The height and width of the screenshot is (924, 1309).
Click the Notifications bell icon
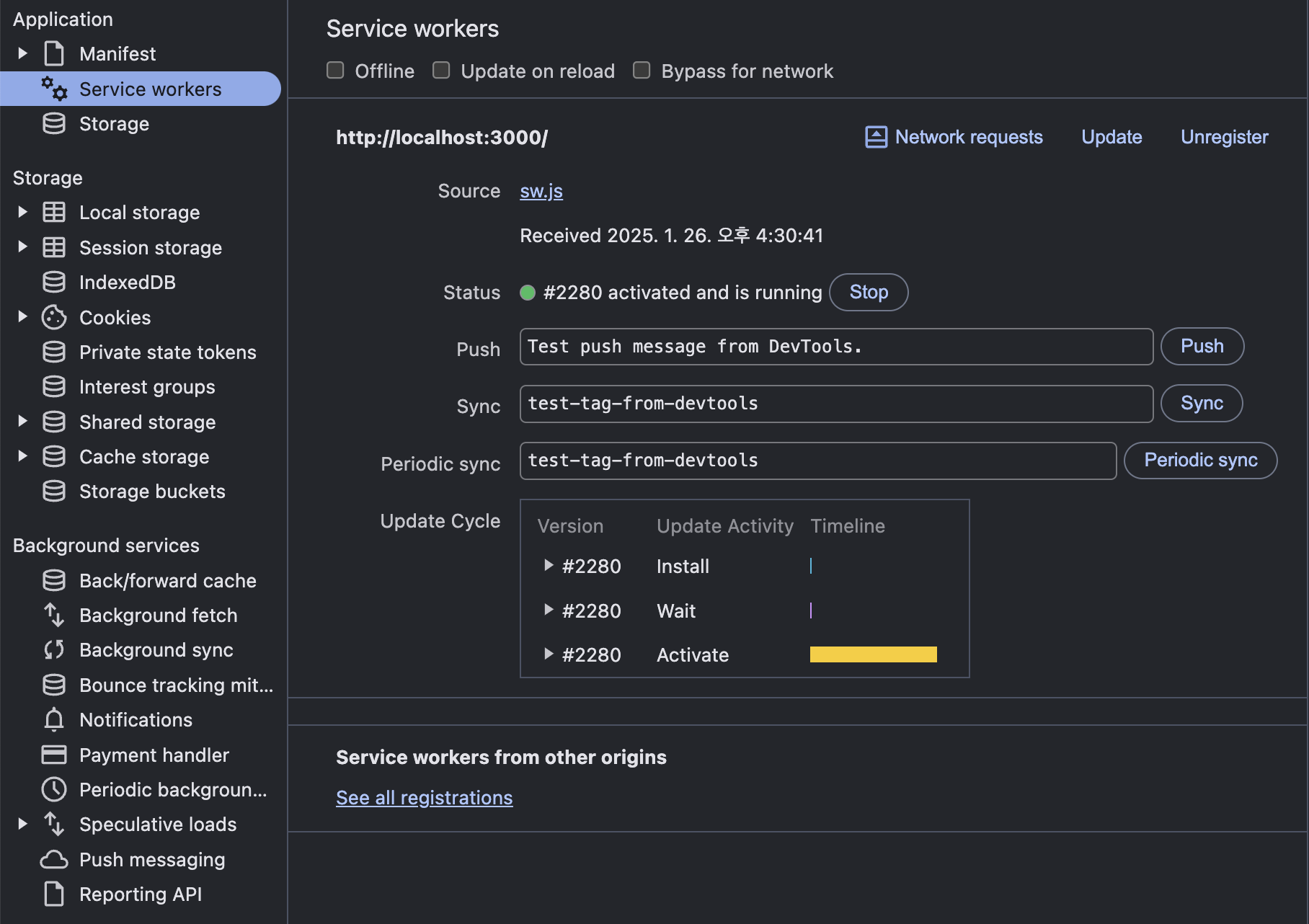54,719
